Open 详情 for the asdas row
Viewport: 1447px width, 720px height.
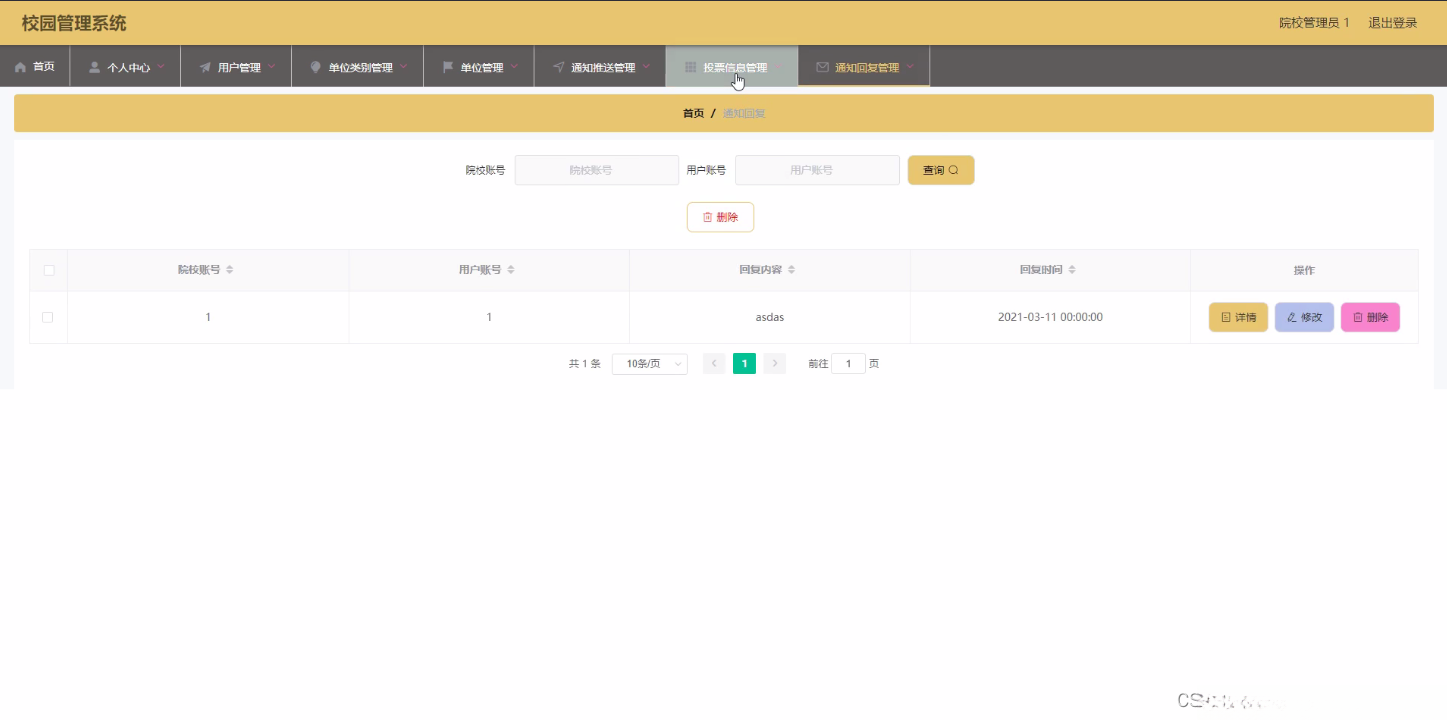pos(1238,317)
